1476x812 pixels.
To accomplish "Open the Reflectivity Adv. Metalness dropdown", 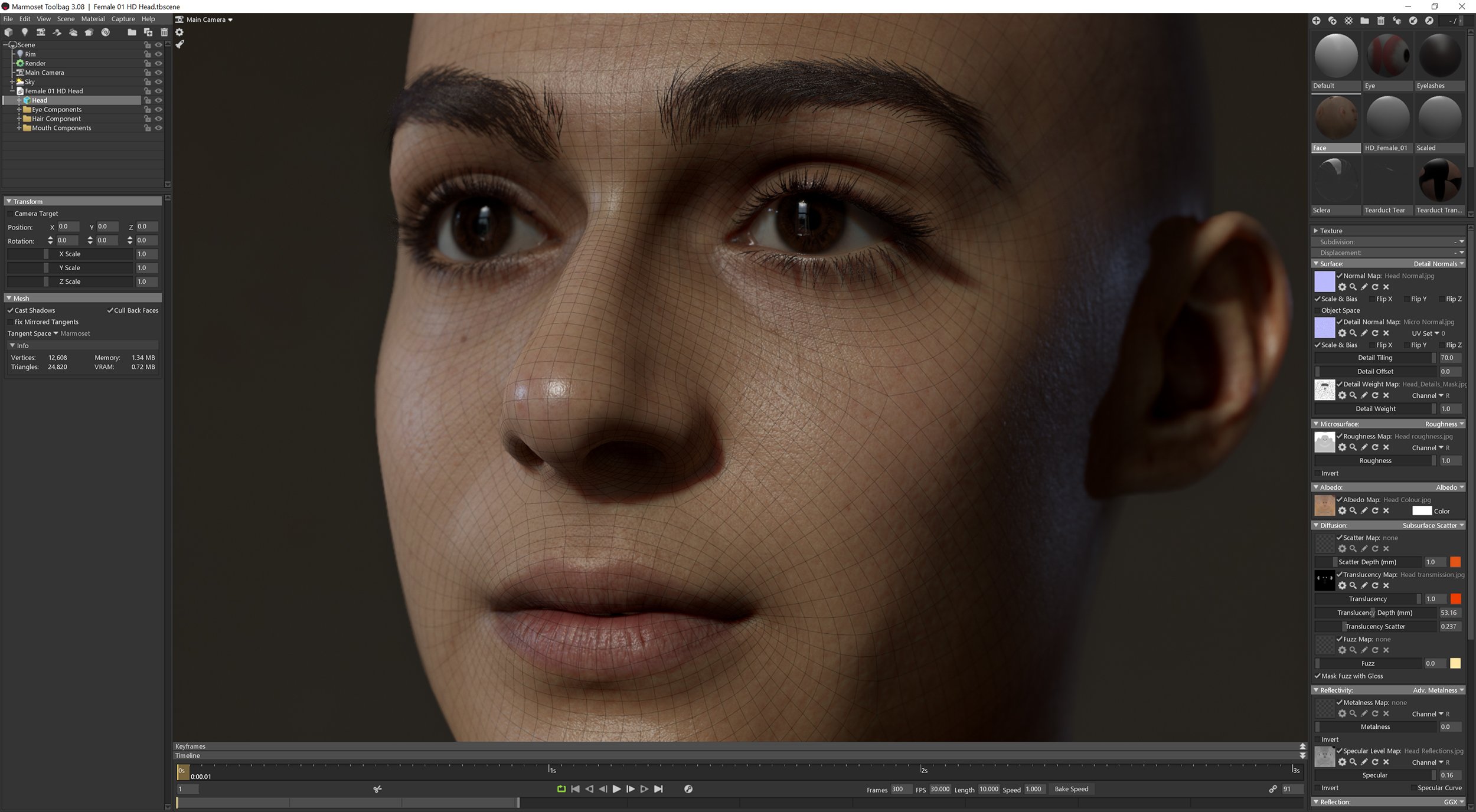I will click(1438, 690).
